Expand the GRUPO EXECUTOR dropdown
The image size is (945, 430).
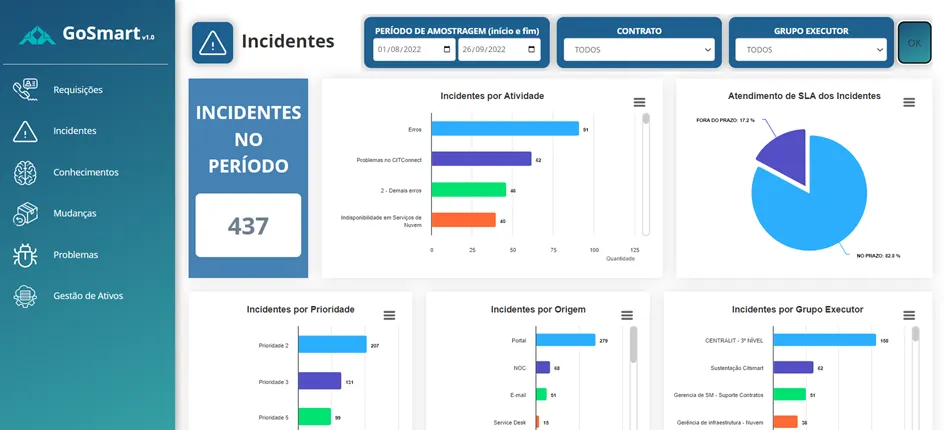pyautogui.click(x=811, y=50)
